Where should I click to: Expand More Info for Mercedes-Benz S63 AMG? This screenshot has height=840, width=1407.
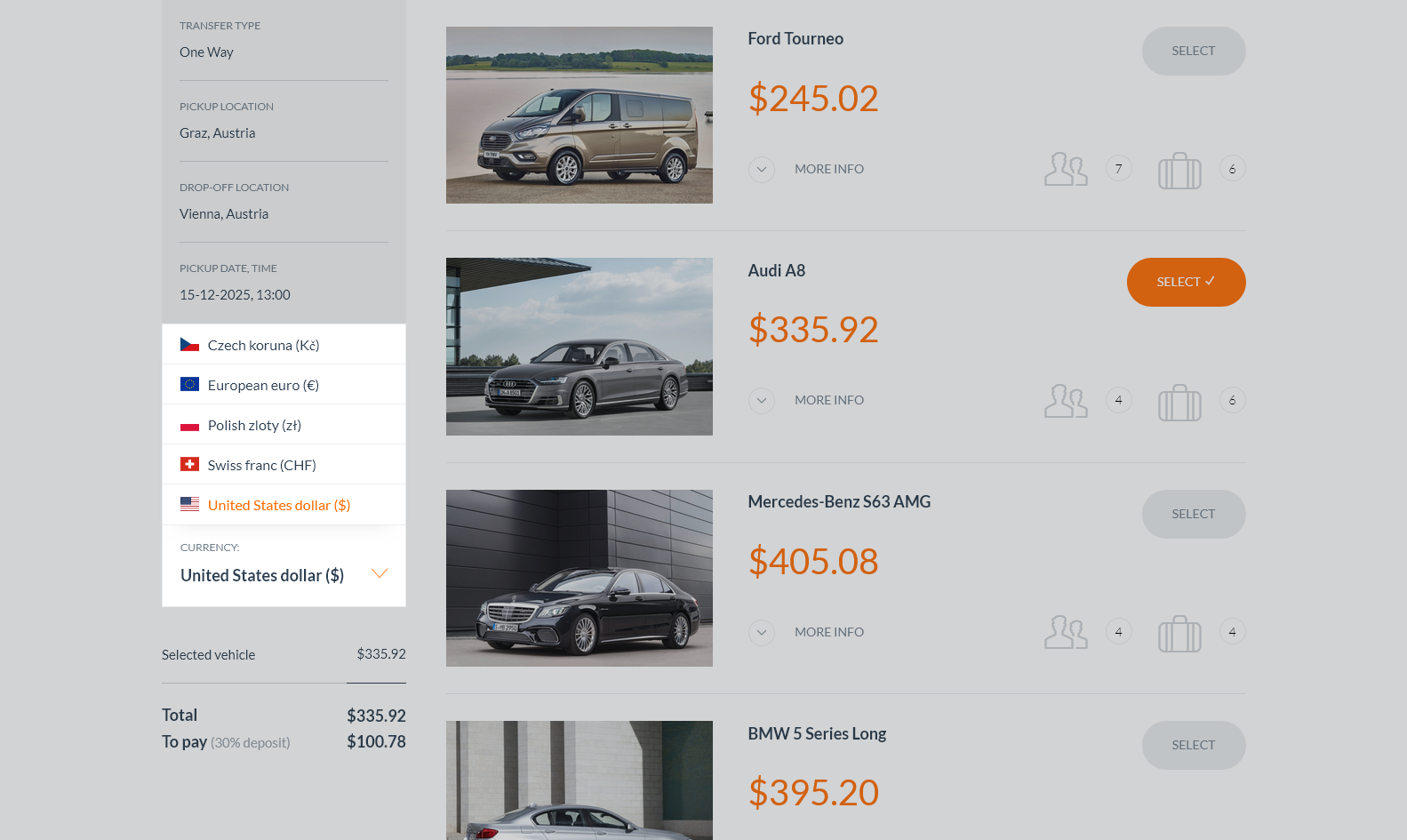[761, 632]
